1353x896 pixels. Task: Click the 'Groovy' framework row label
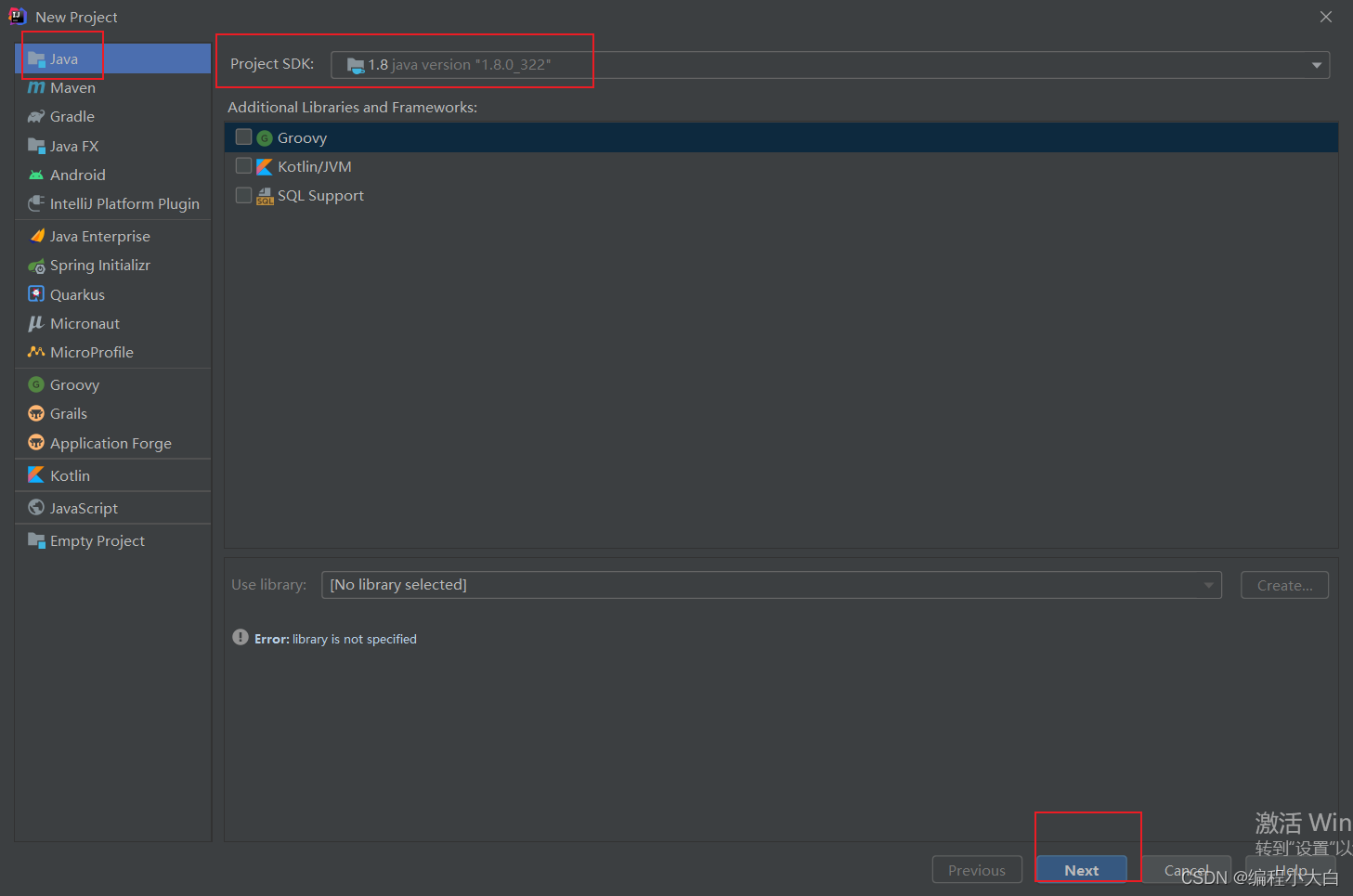[302, 138]
